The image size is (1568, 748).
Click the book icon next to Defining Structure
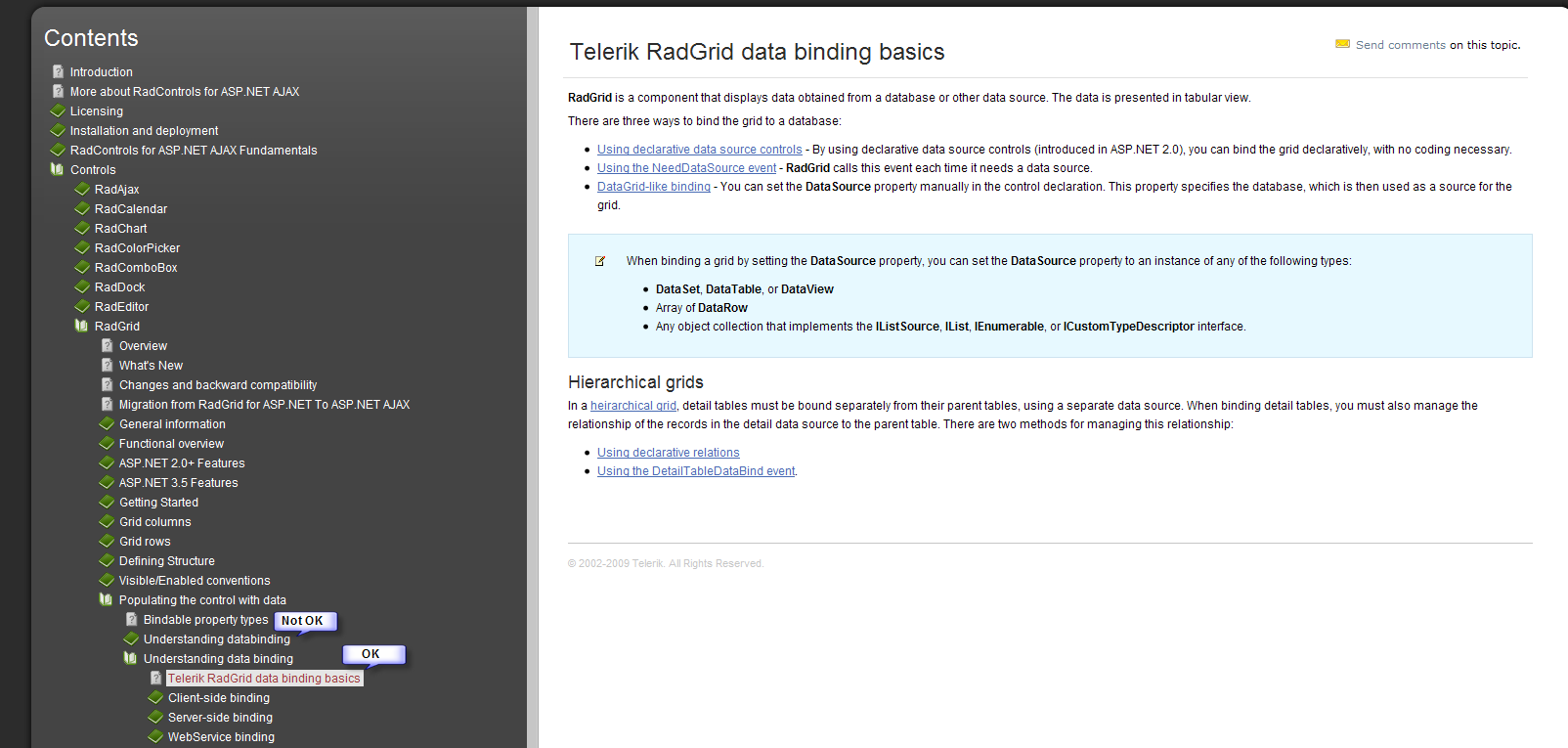pyautogui.click(x=107, y=560)
